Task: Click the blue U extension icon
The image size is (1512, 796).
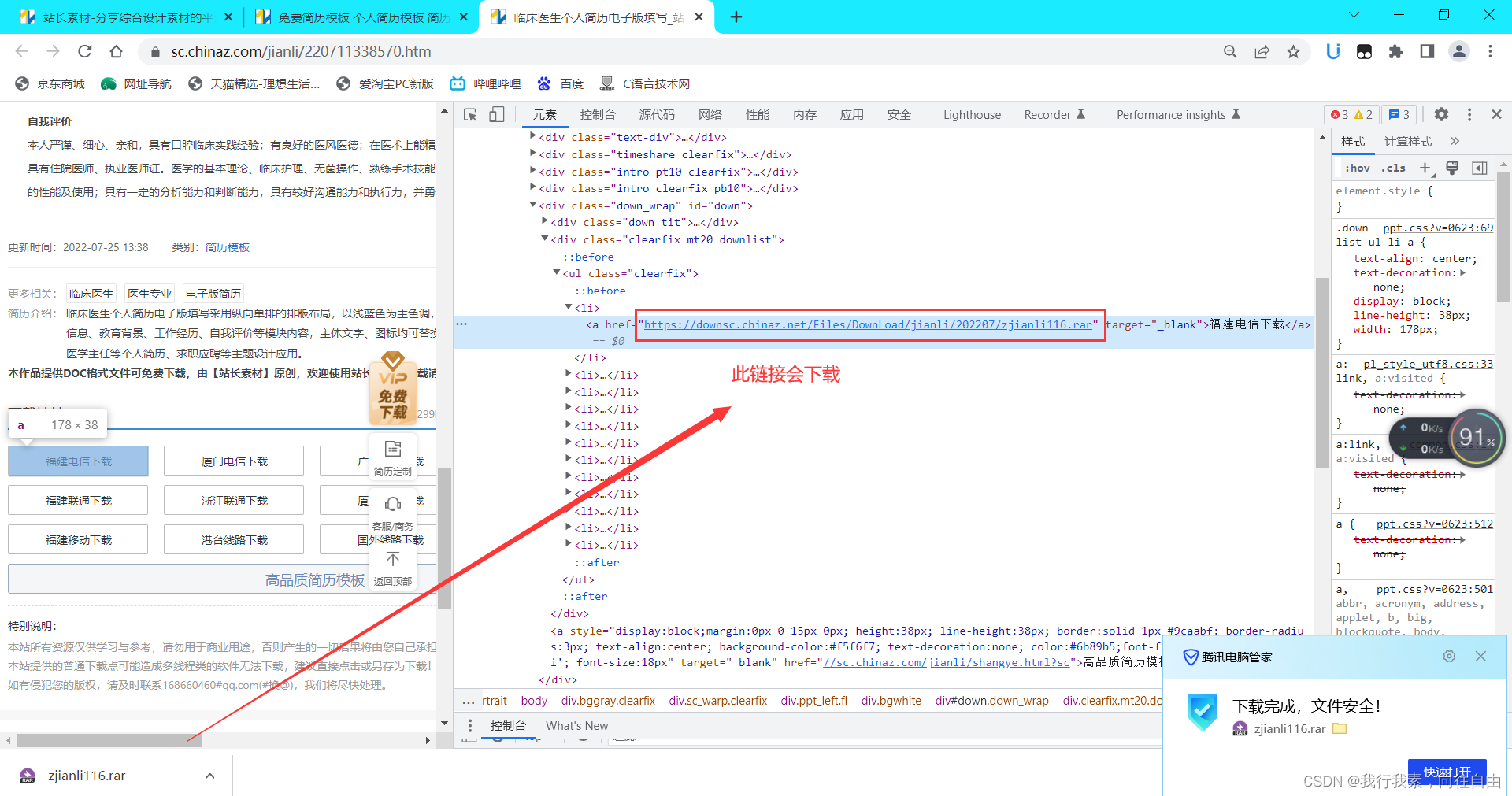Action: click(x=1333, y=51)
